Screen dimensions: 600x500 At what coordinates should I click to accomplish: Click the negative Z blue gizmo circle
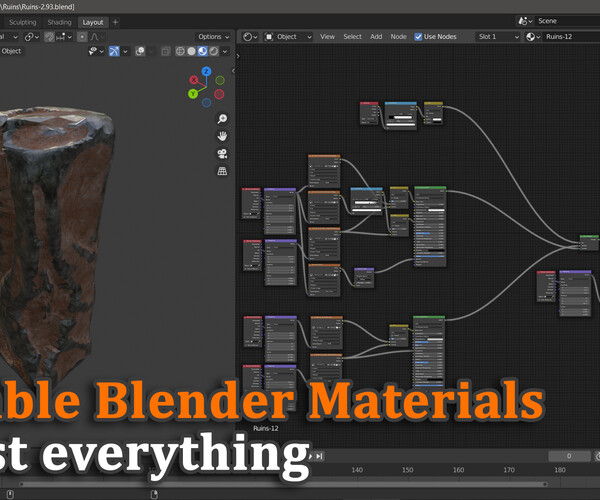206,102
